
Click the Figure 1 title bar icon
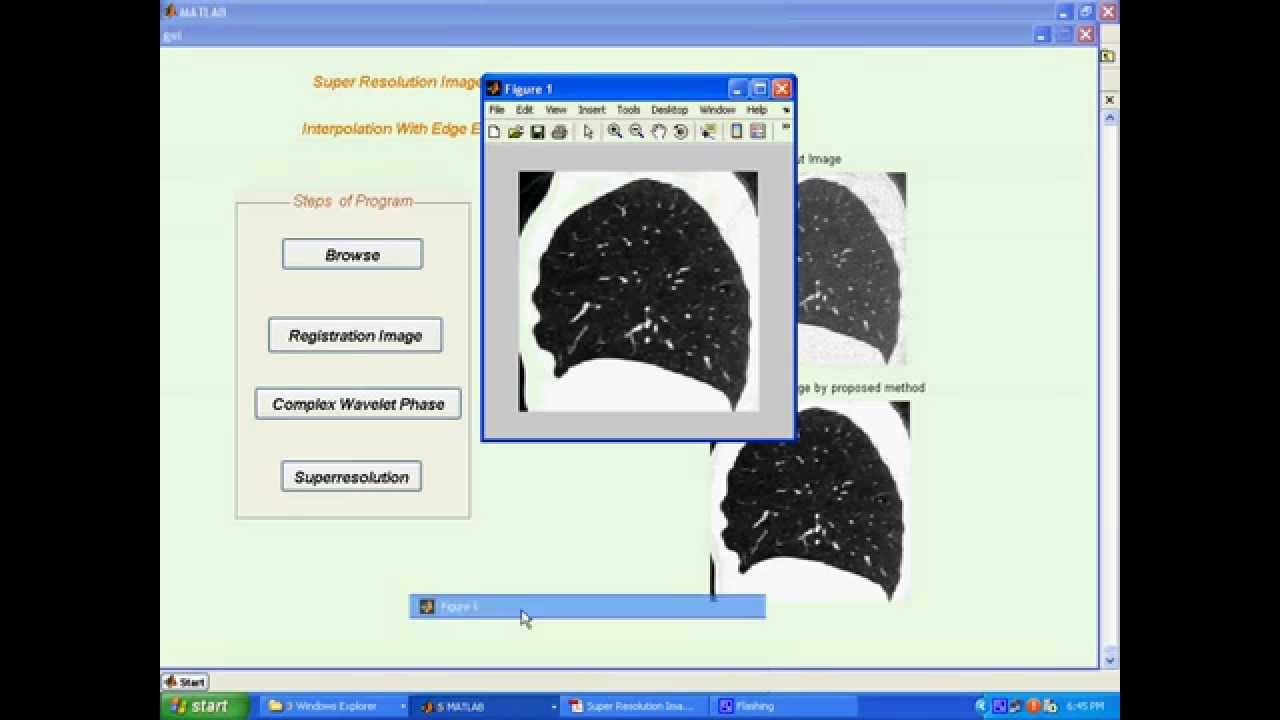coord(493,89)
